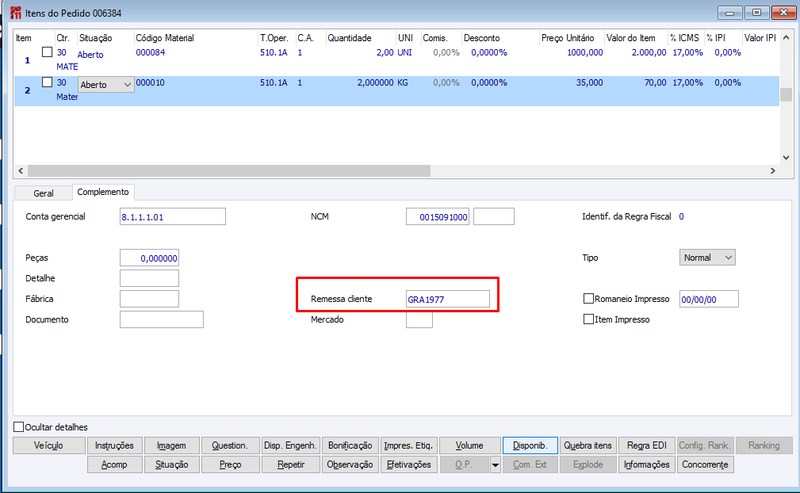The width and height of the screenshot is (800, 493).
Task: Click the Bonificação button
Action: pyautogui.click(x=350, y=446)
